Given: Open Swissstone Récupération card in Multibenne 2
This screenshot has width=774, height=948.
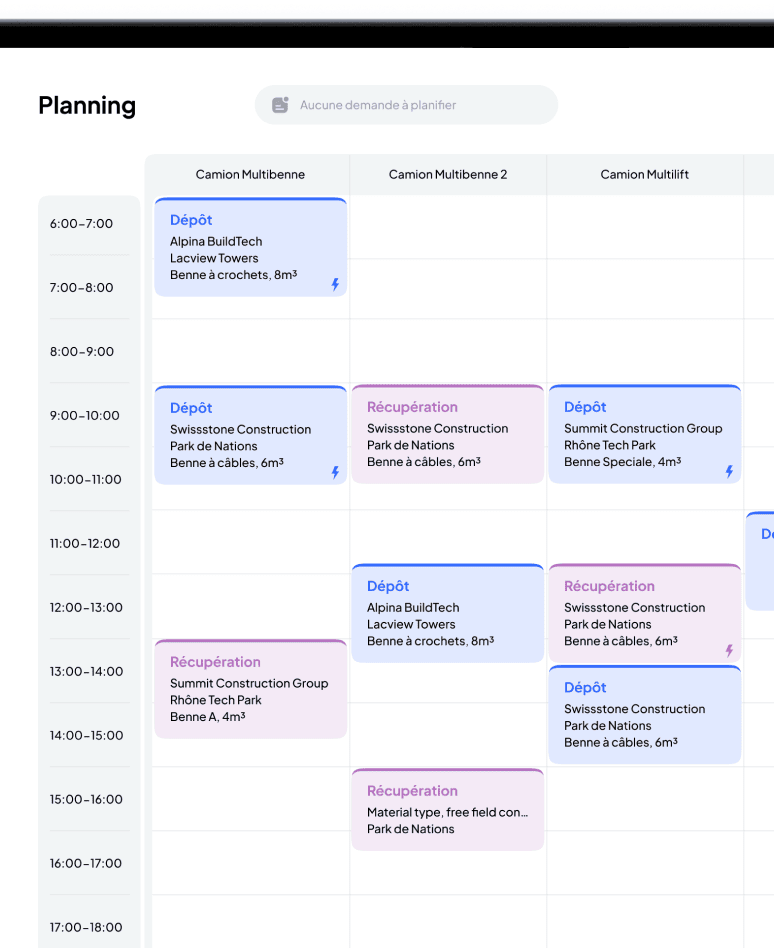Looking at the screenshot, I should coord(447,435).
